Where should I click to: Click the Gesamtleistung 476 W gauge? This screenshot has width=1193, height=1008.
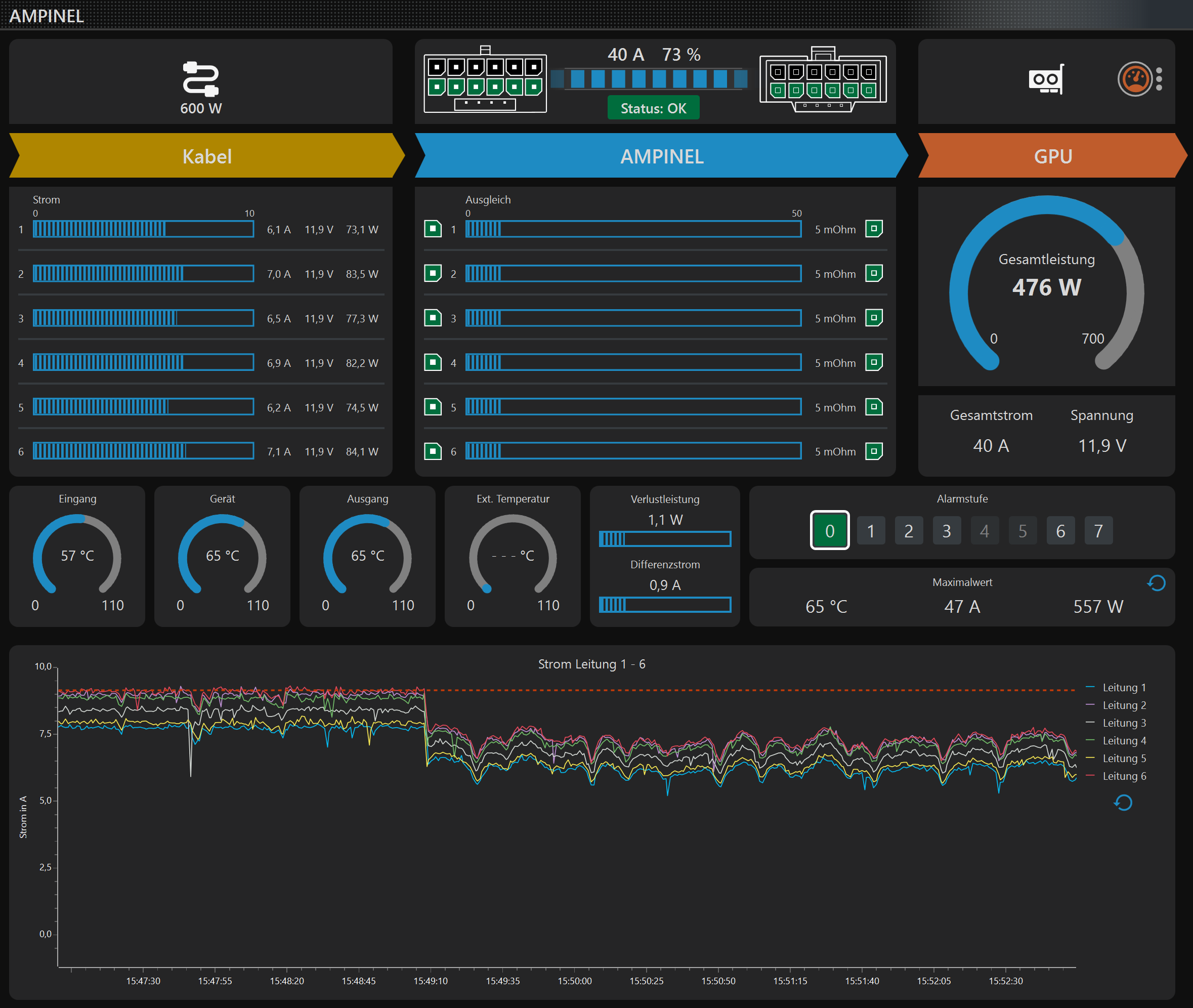(1046, 284)
